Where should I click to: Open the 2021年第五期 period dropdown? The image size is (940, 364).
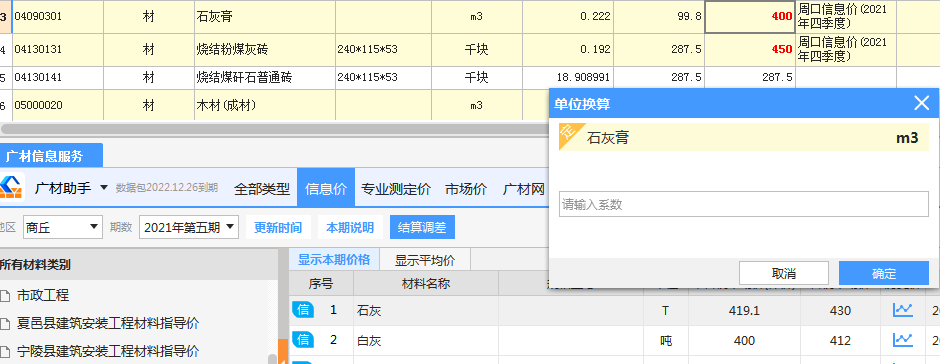click(189, 227)
